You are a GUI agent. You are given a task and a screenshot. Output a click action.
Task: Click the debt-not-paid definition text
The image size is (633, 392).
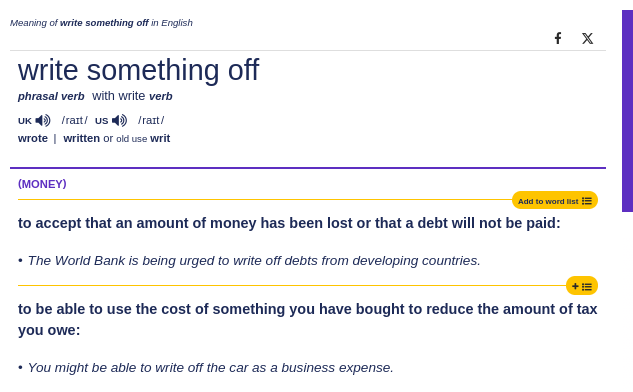click(x=289, y=223)
